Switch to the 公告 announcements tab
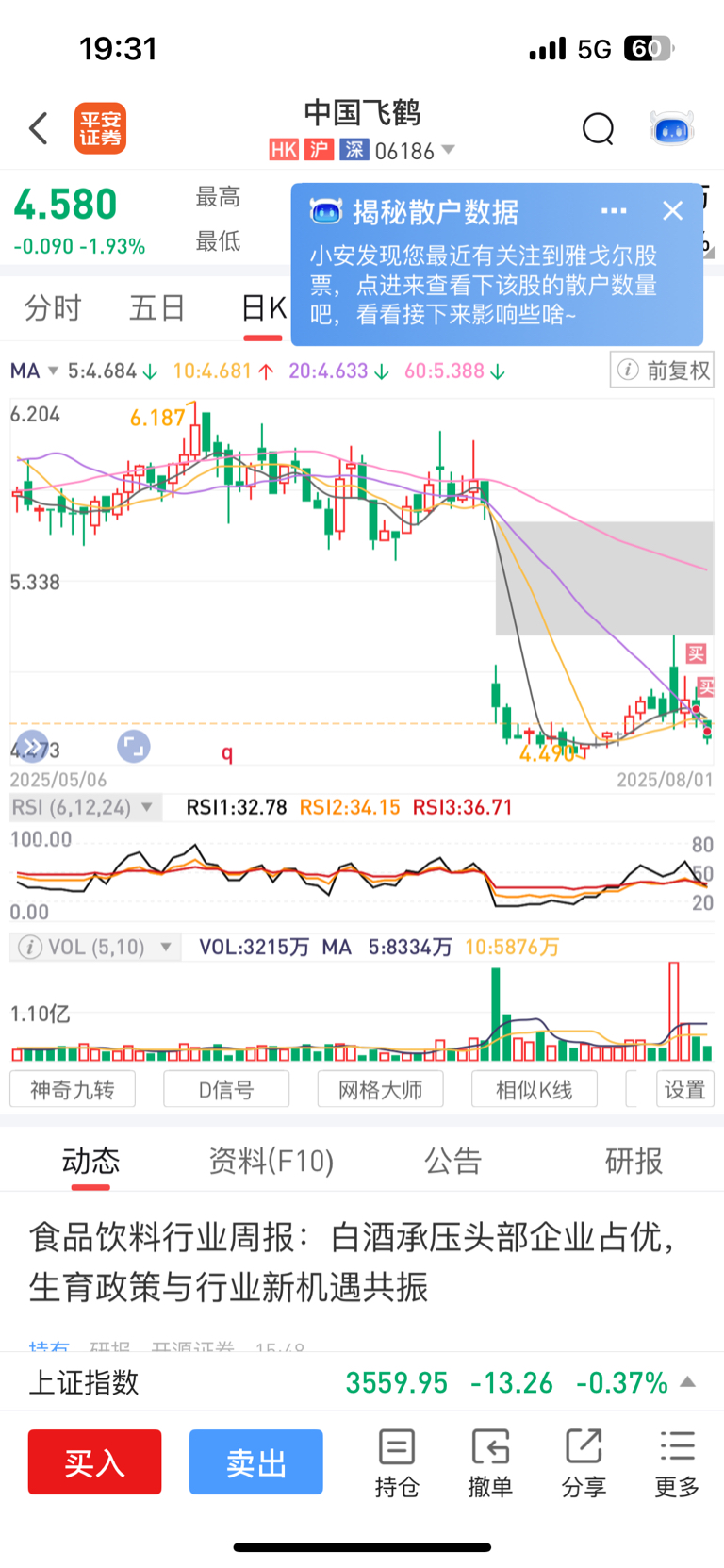Image resolution: width=724 pixels, height=1568 pixels. (452, 1161)
